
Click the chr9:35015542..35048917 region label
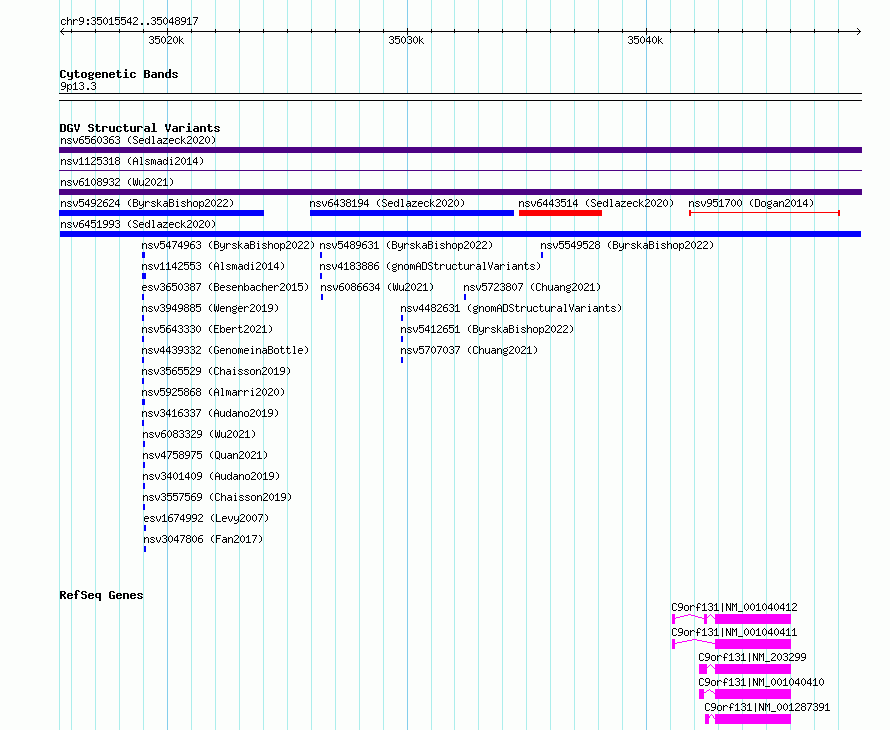click(x=129, y=22)
